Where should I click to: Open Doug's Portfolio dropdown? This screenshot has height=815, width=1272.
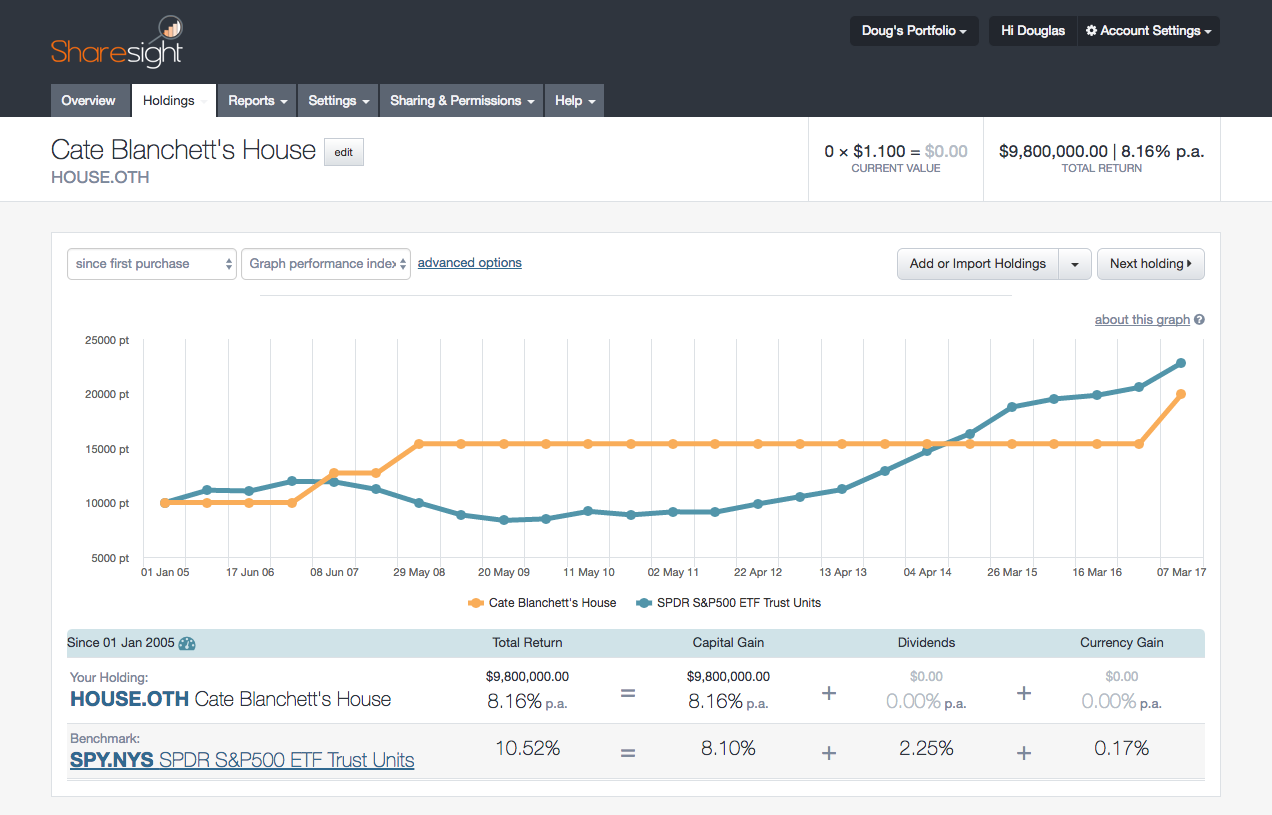[914, 31]
